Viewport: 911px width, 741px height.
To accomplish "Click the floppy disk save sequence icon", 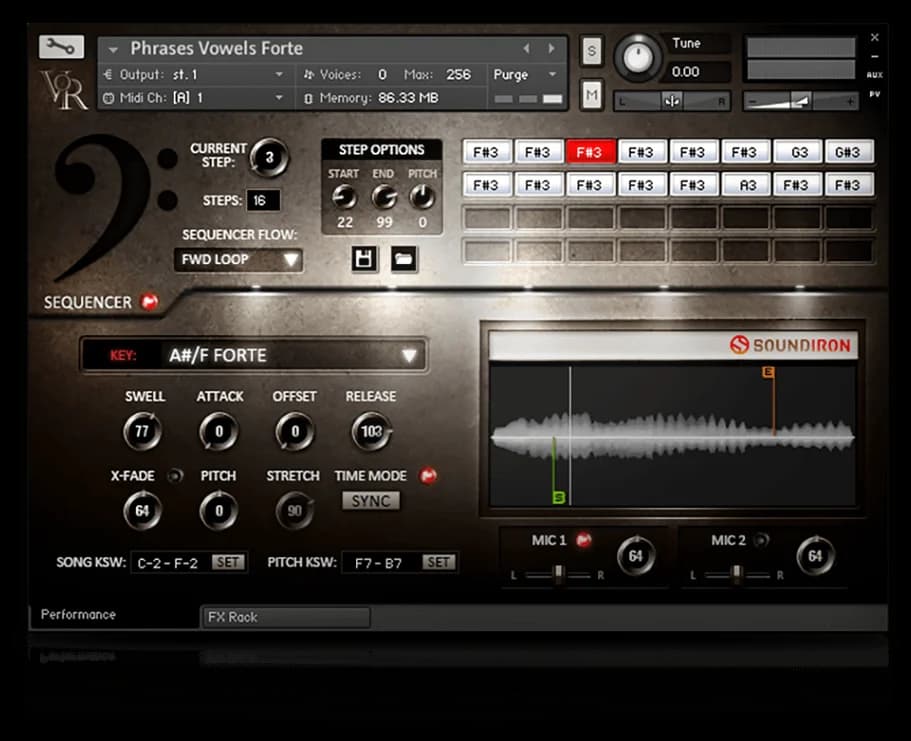I will click(x=362, y=259).
